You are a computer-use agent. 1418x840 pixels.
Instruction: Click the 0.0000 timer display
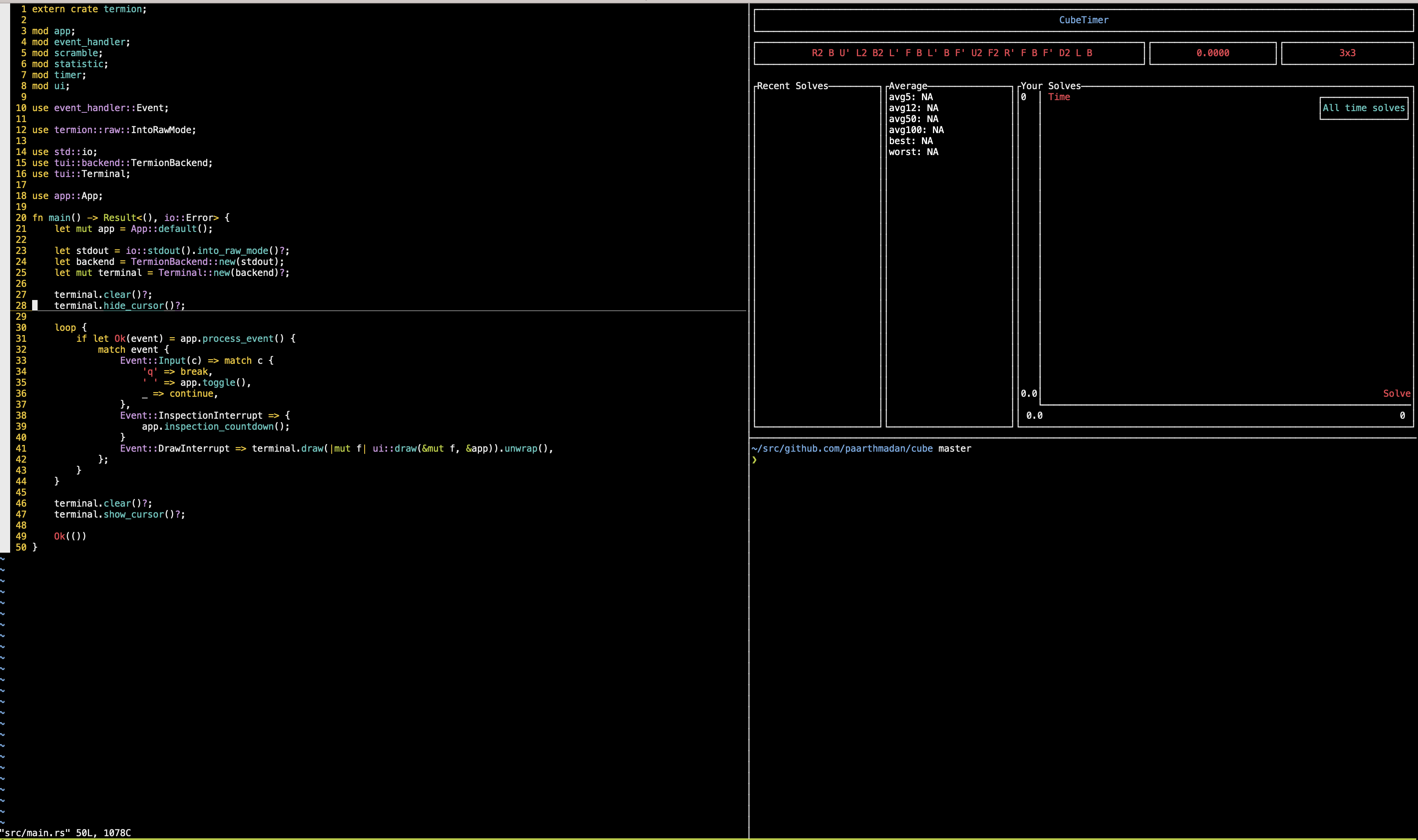point(1212,53)
